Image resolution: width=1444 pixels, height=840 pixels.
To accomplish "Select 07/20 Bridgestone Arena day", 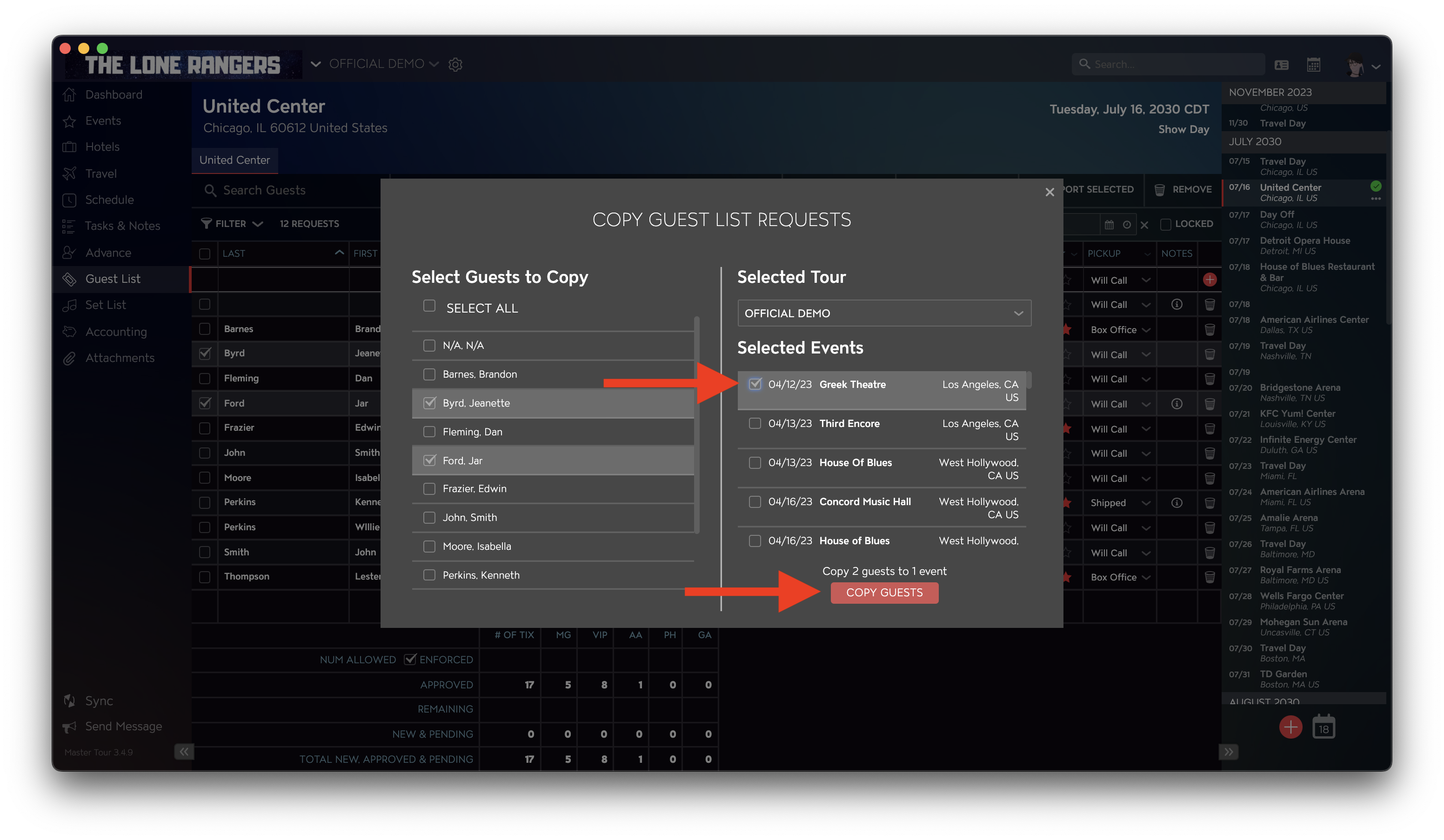I will pyautogui.click(x=1304, y=393).
